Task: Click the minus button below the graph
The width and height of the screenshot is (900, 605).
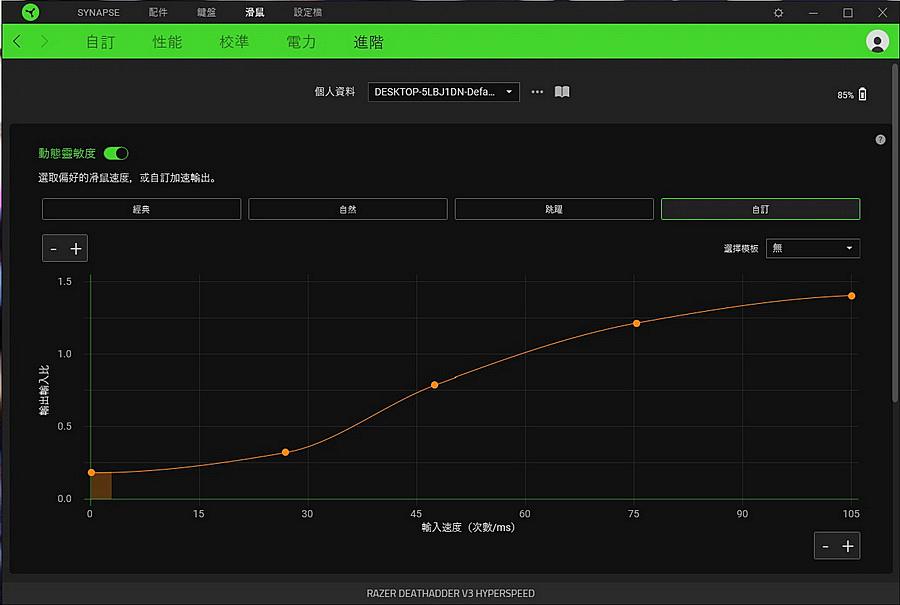Action: pyautogui.click(x=825, y=546)
